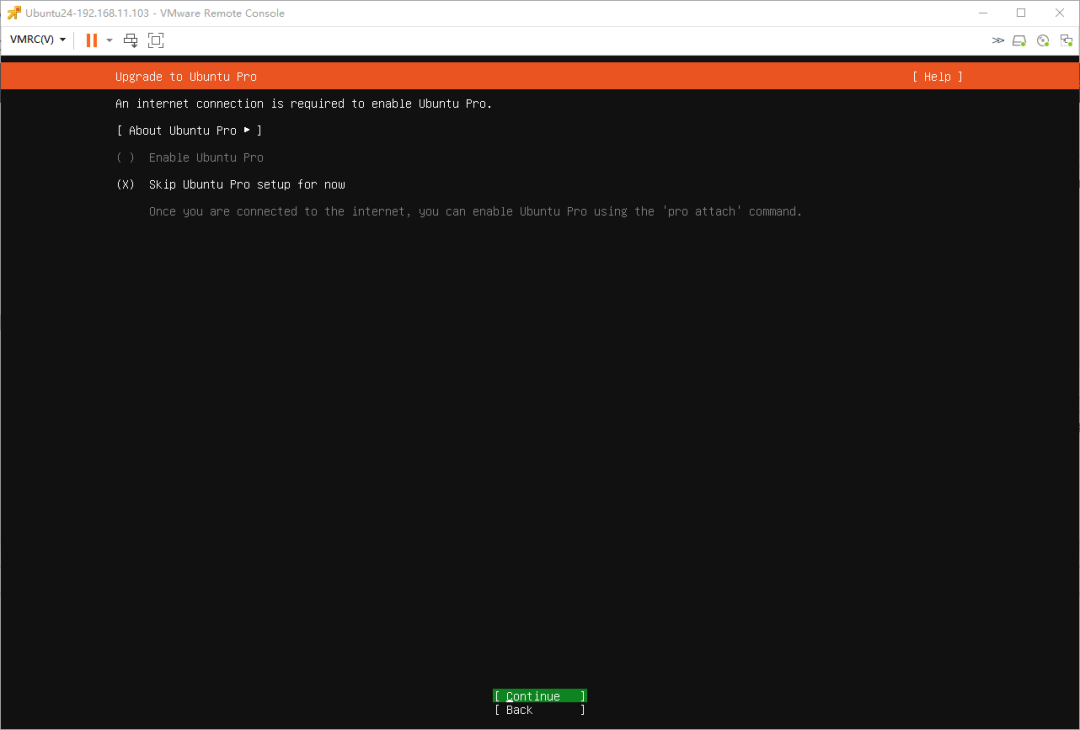Screen dimensions: 1080x730
Task: Click the Back button
Action: tap(540, 709)
